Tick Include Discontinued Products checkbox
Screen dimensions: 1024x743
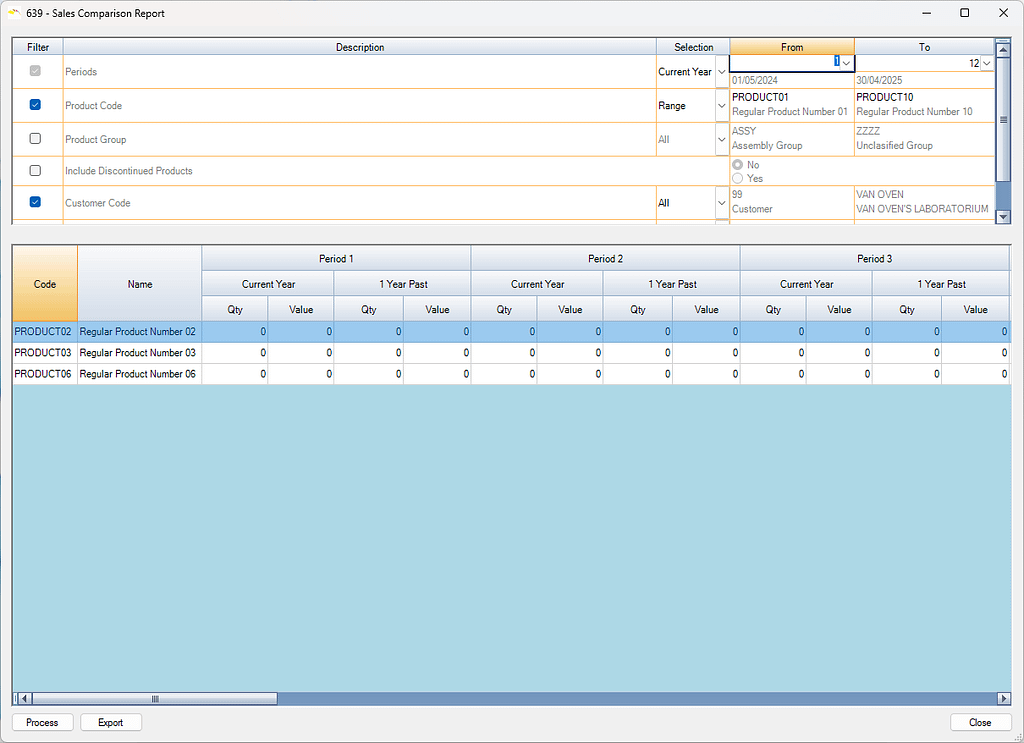pos(36,170)
